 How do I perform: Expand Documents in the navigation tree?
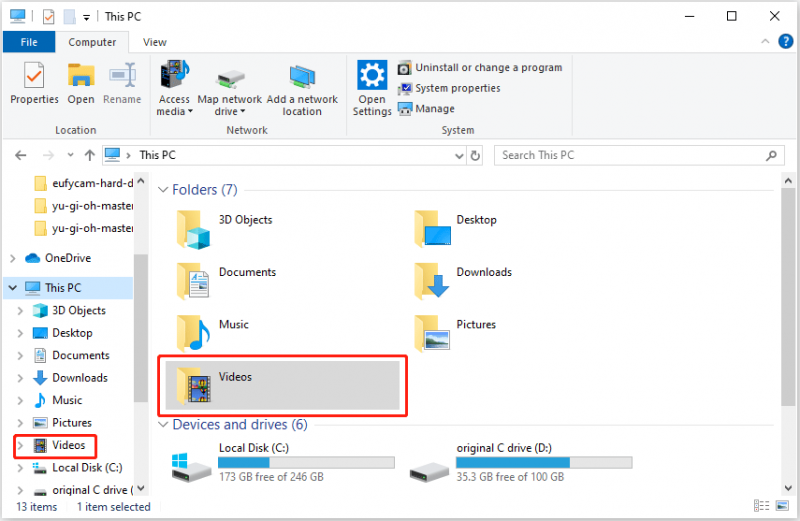point(20,356)
